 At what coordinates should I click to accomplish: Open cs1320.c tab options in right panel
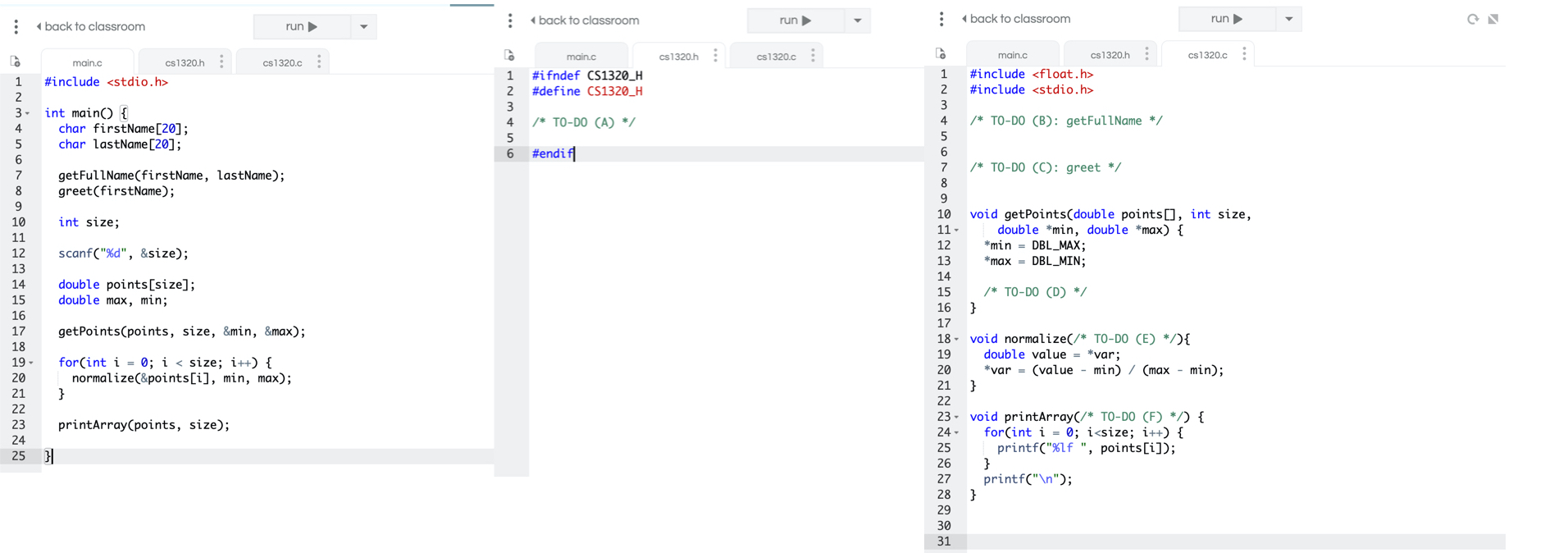(1244, 54)
